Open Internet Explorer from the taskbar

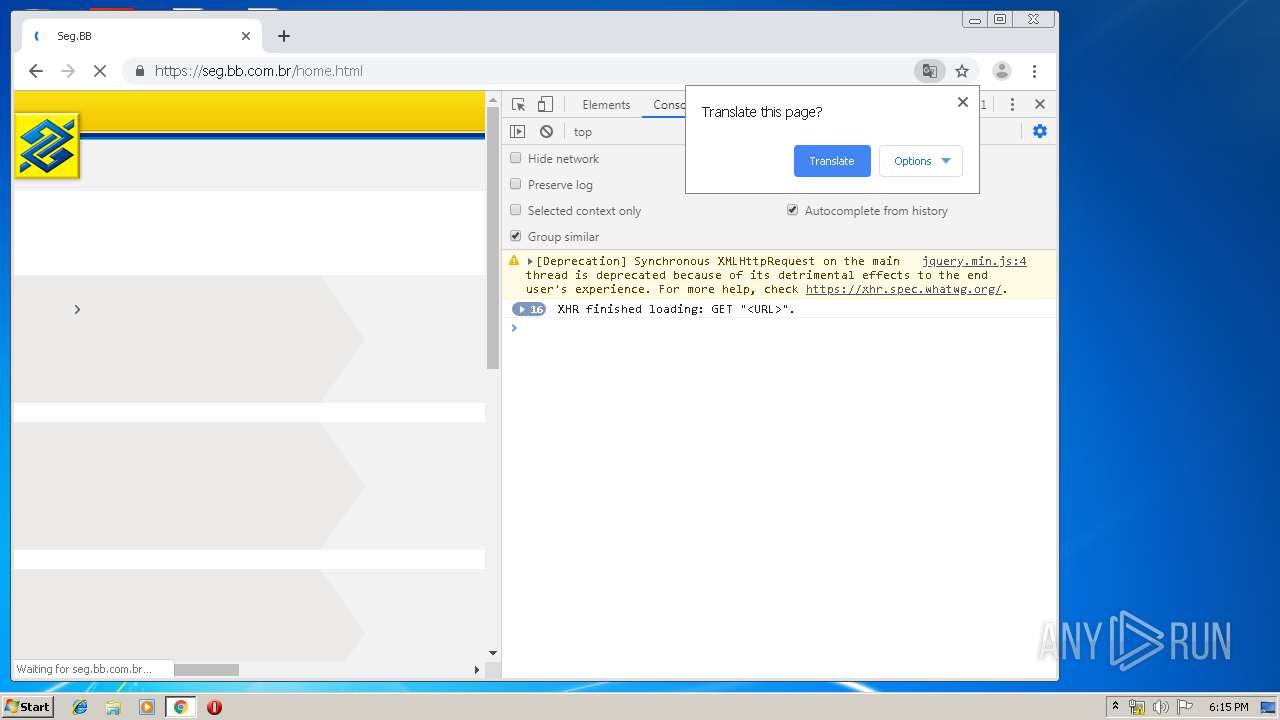[x=80, y=707]
